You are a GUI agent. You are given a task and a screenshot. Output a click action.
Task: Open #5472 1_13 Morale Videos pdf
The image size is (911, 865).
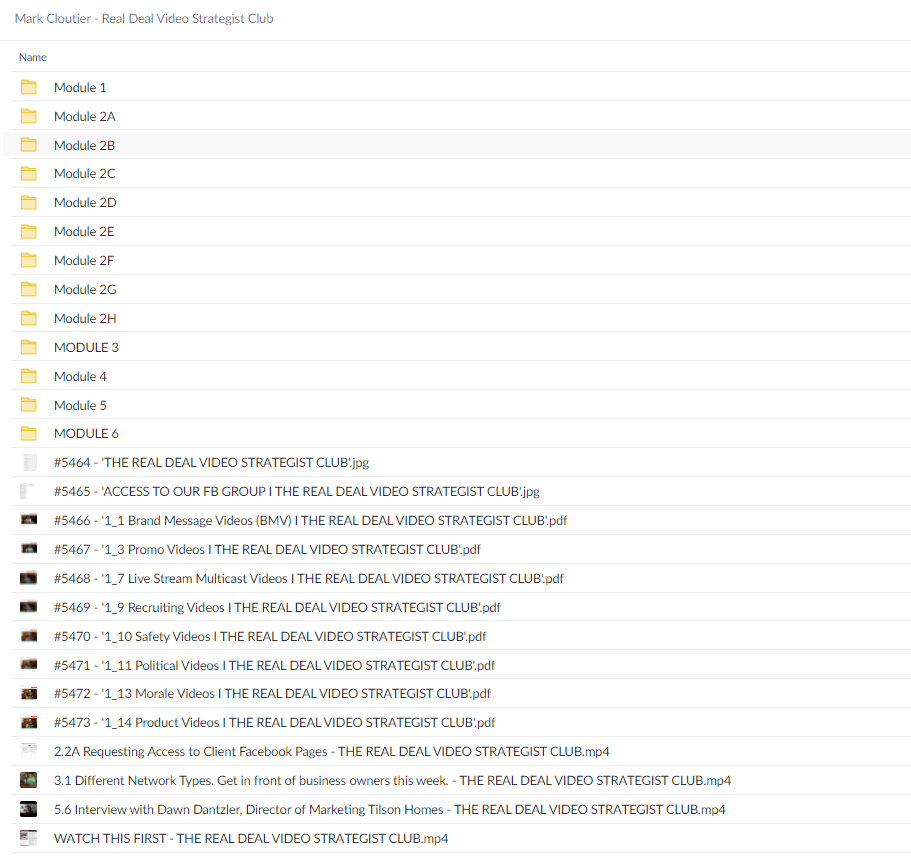tap(272, 694)
